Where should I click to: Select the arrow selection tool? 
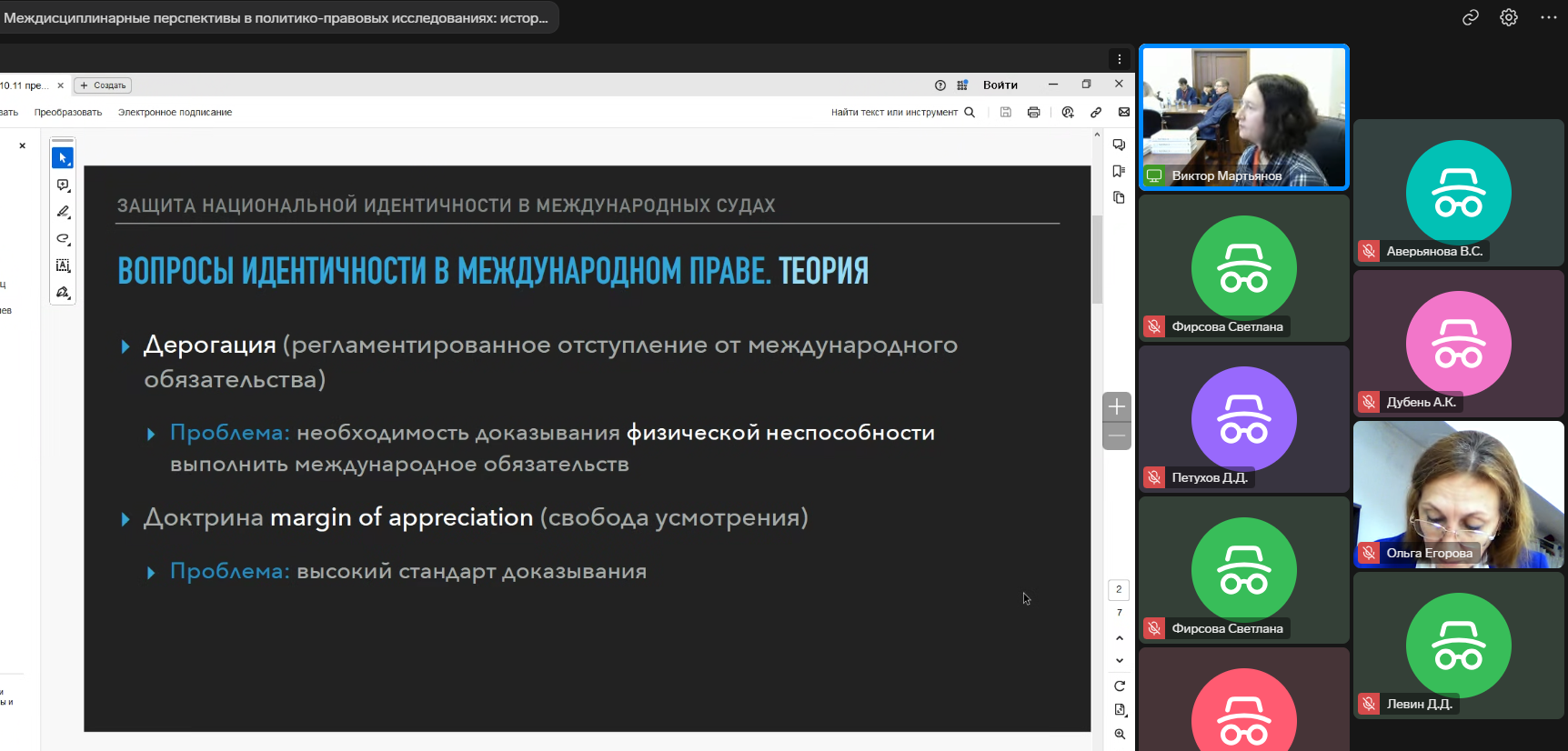pyautogui.click(x=63, y=158)
